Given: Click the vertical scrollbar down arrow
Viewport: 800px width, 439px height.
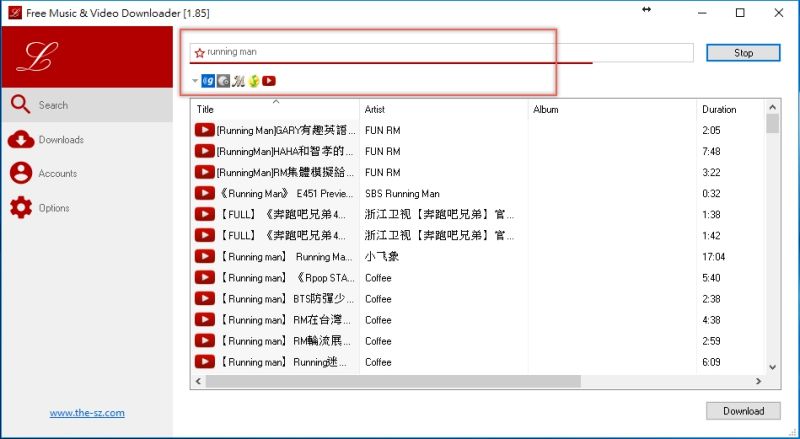Looking at the screenshot, I should [772, 367].
